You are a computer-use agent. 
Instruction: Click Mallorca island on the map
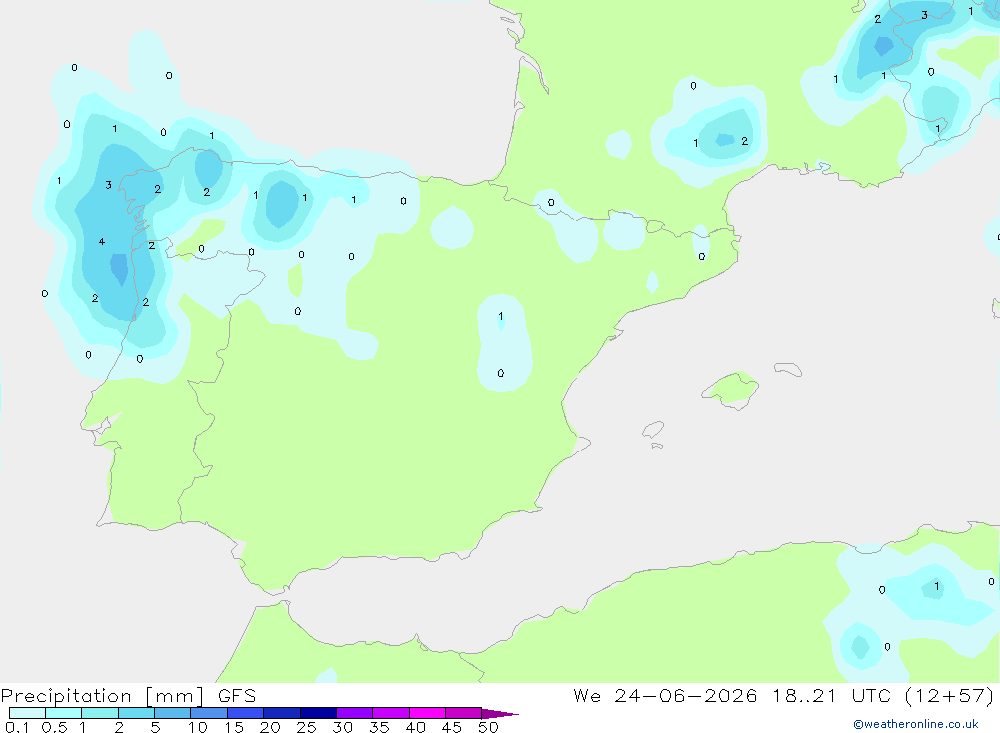click(731, 389)
